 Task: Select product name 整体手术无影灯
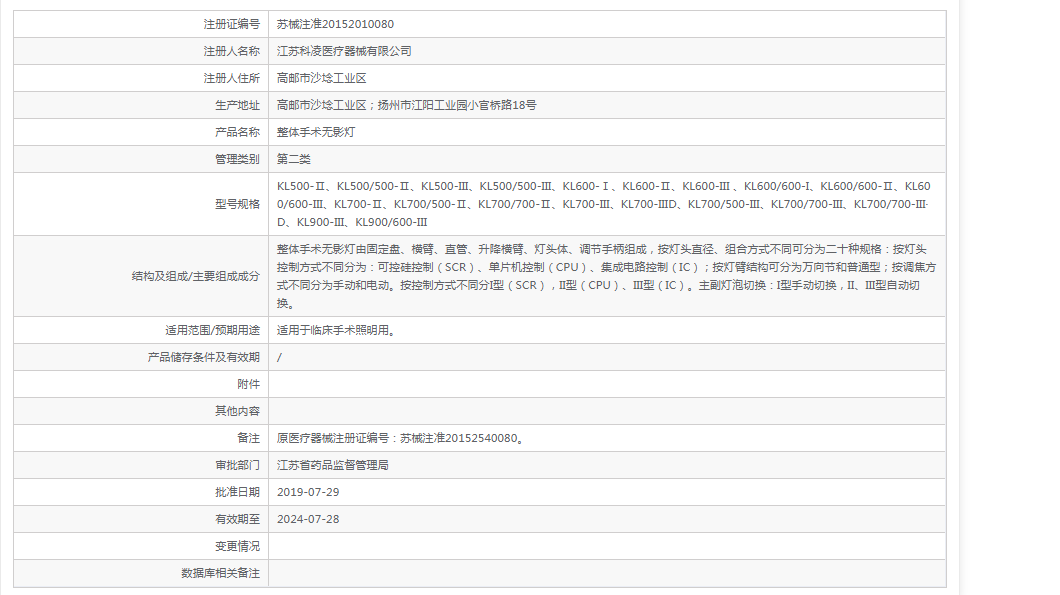(x=316, y=133)
